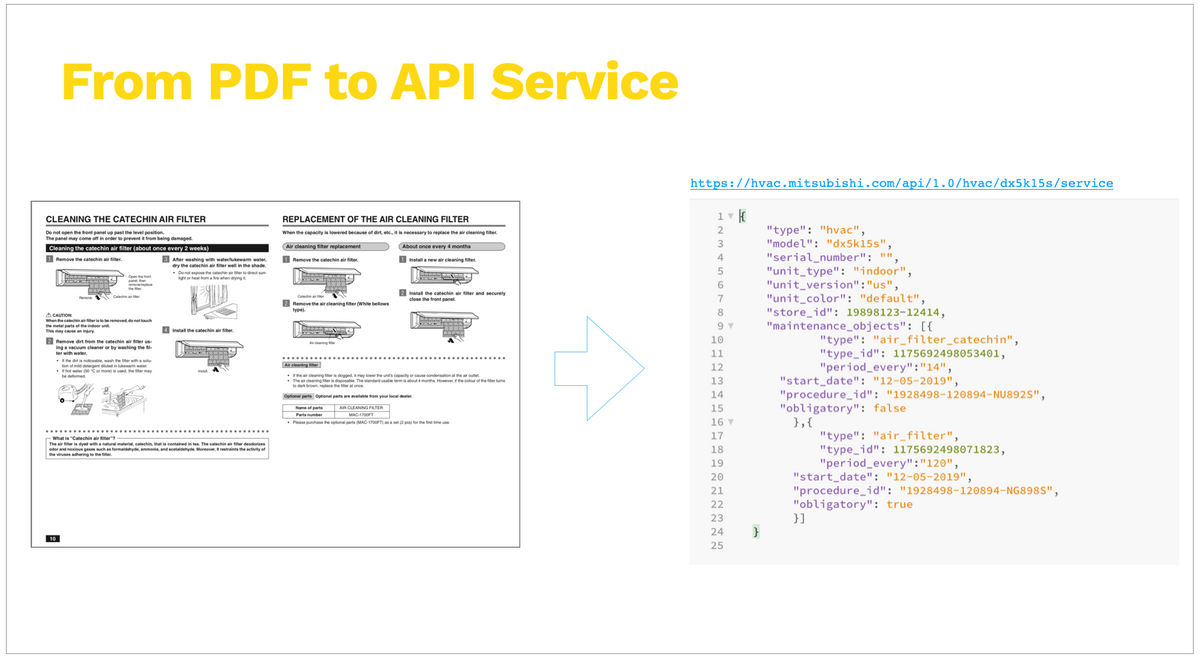
Task: Click the "store_id" value 19898123-12414
Action: click(895, 312)
